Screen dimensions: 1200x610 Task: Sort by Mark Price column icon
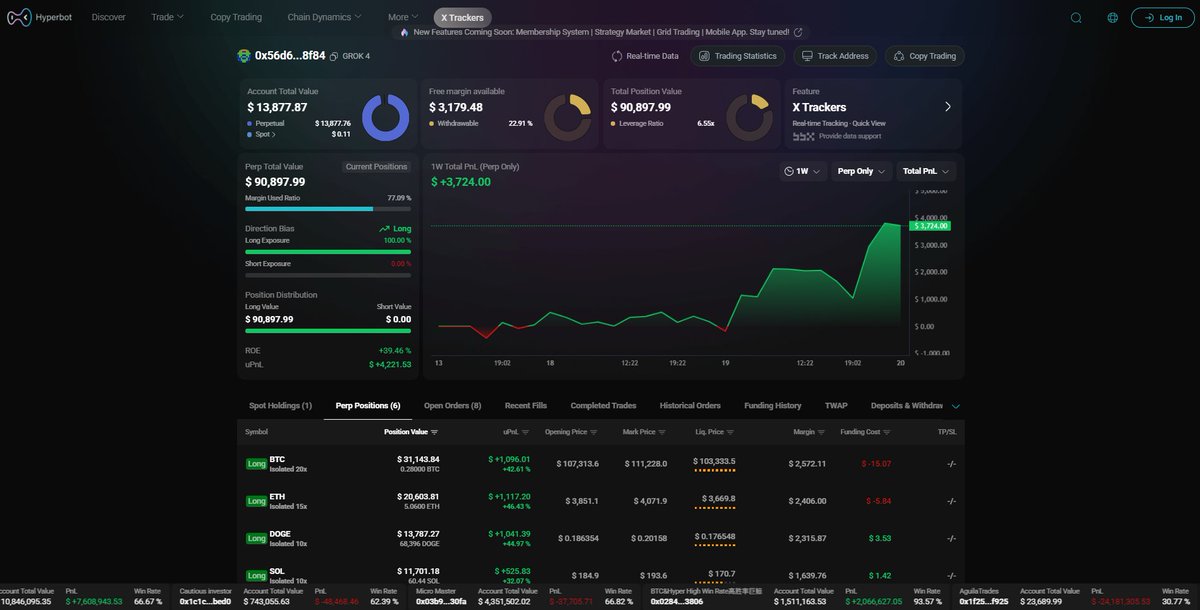663,432
